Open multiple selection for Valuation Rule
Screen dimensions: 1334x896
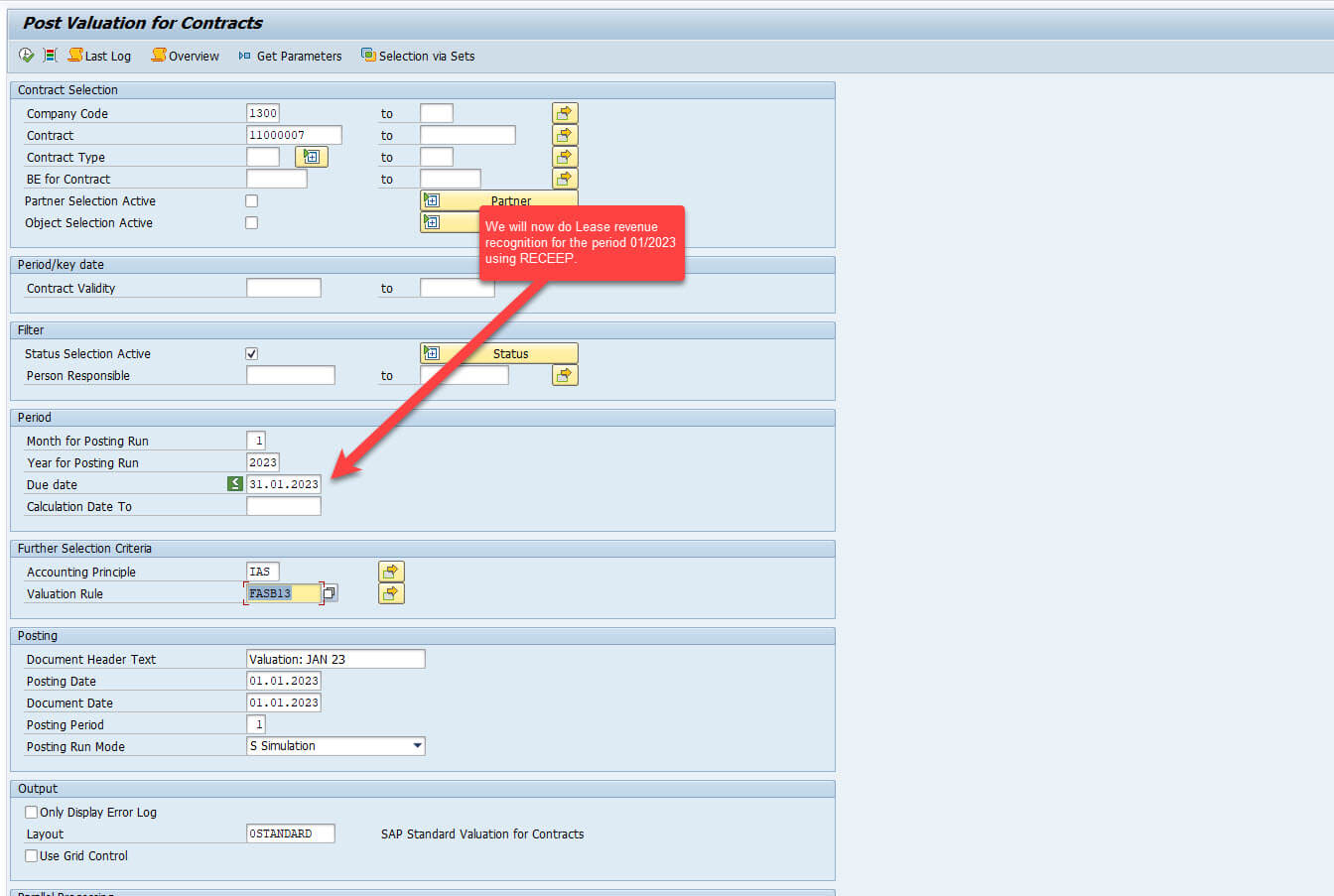[x=391, y=593]
